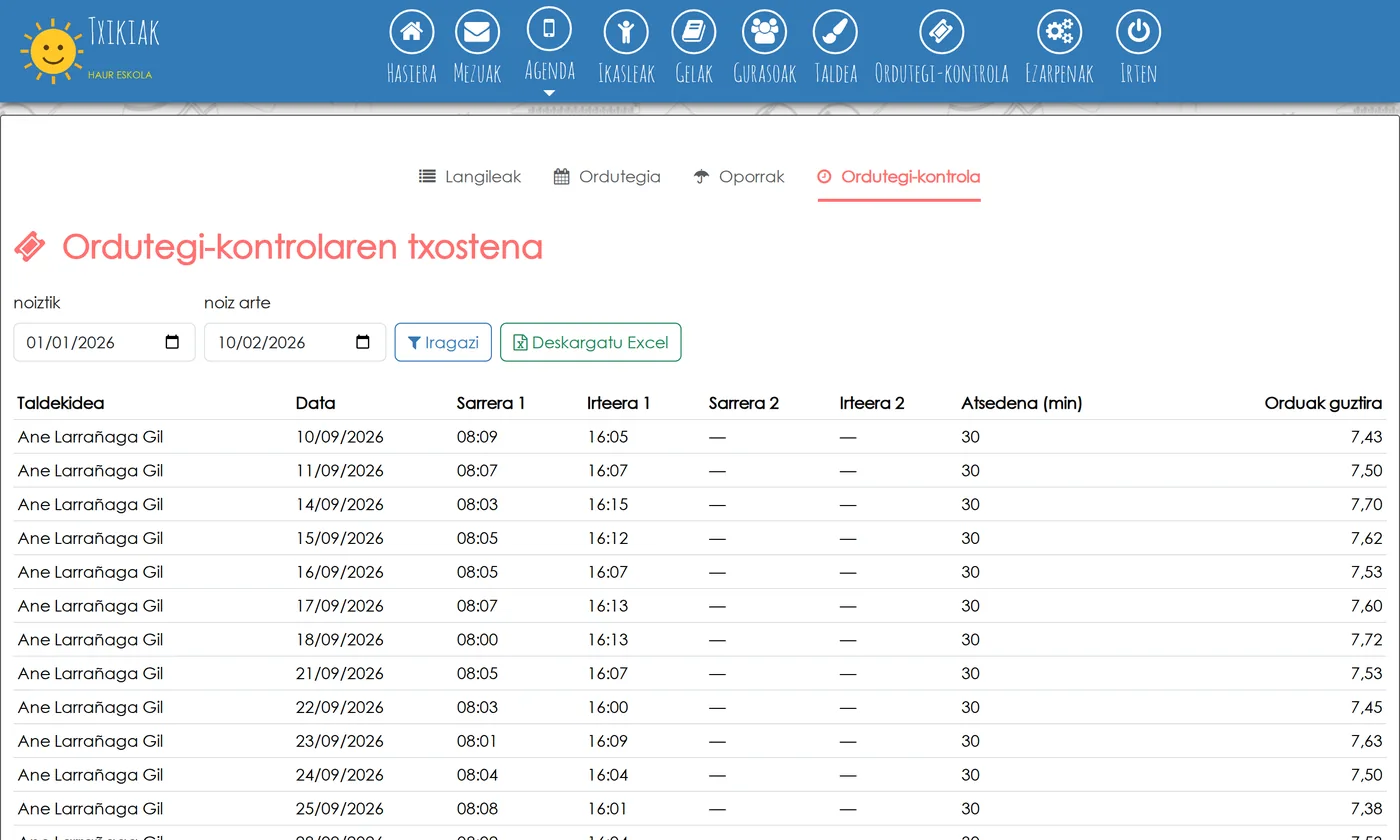This screenshot has width=1400, height=840.
Task: Select date cell 22/09/2026
Action: [x=340, y=707]
